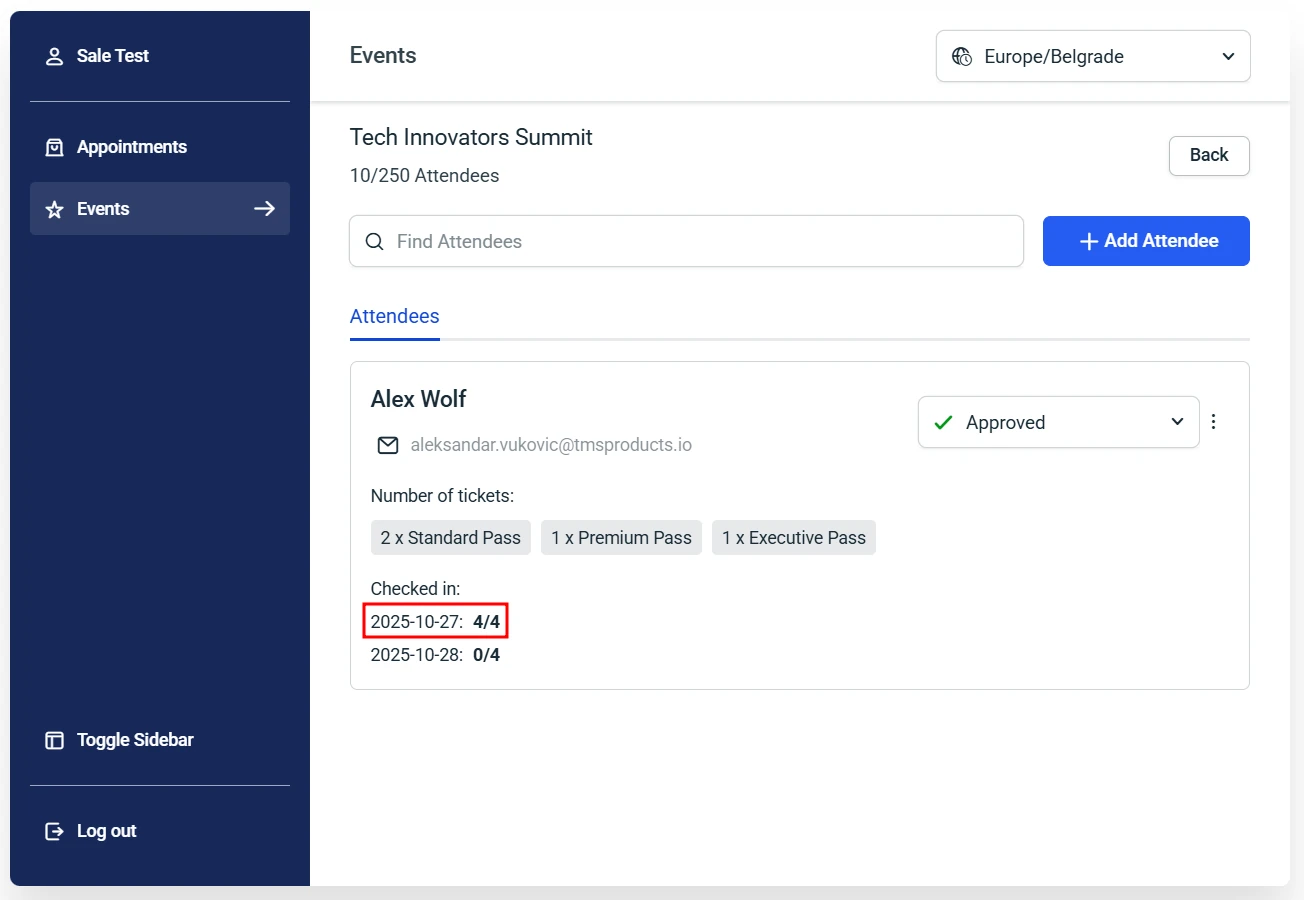Click the envelope icon beside email address

(x=388, y=445)
